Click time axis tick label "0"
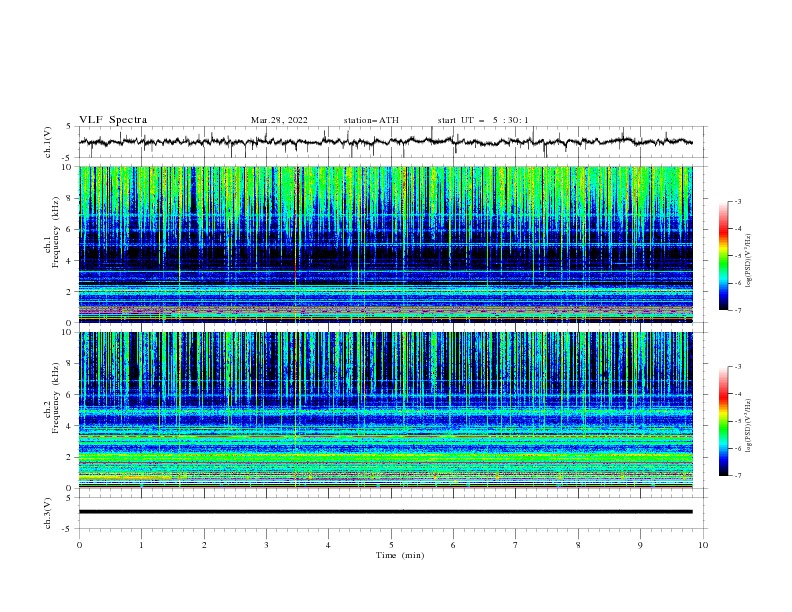The width and height of the screenshot is (792, 612). (79, 545)
